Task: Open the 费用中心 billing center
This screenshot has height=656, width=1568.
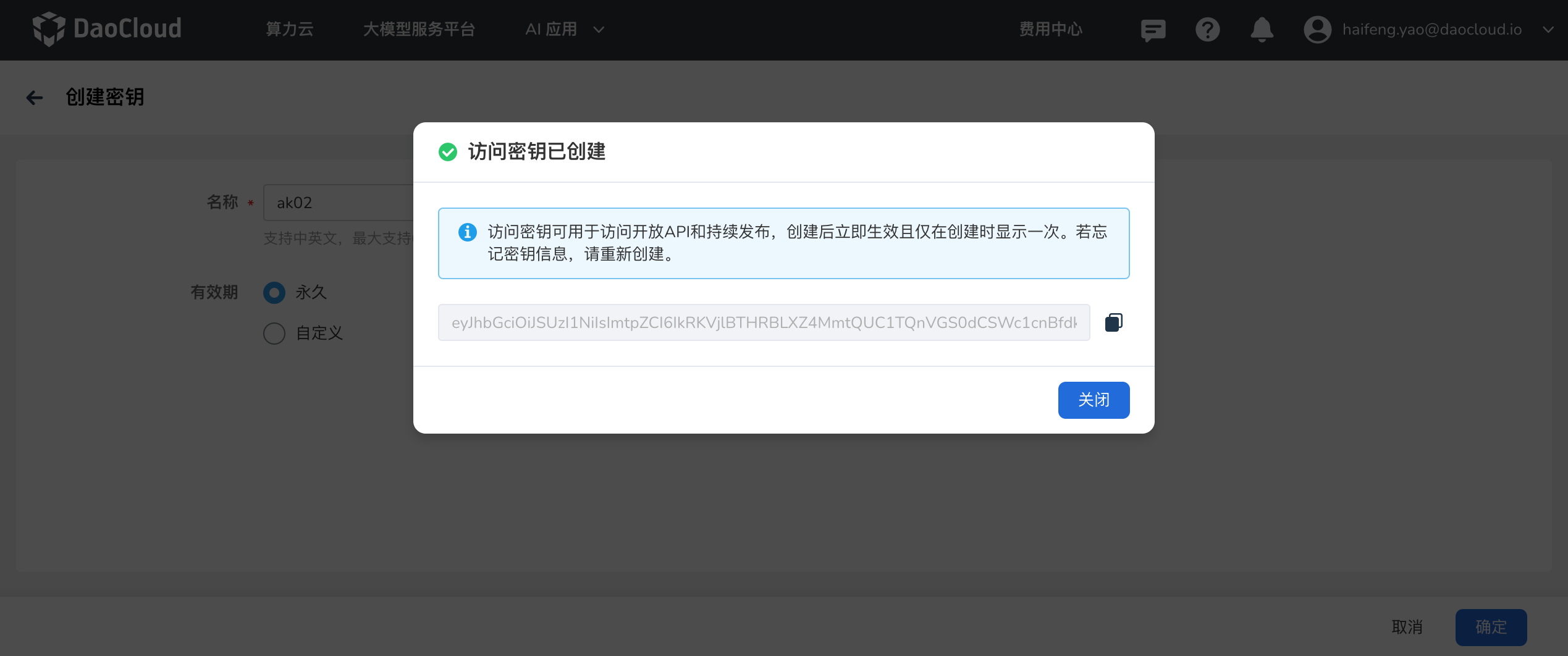Action: pos(1050,30)
